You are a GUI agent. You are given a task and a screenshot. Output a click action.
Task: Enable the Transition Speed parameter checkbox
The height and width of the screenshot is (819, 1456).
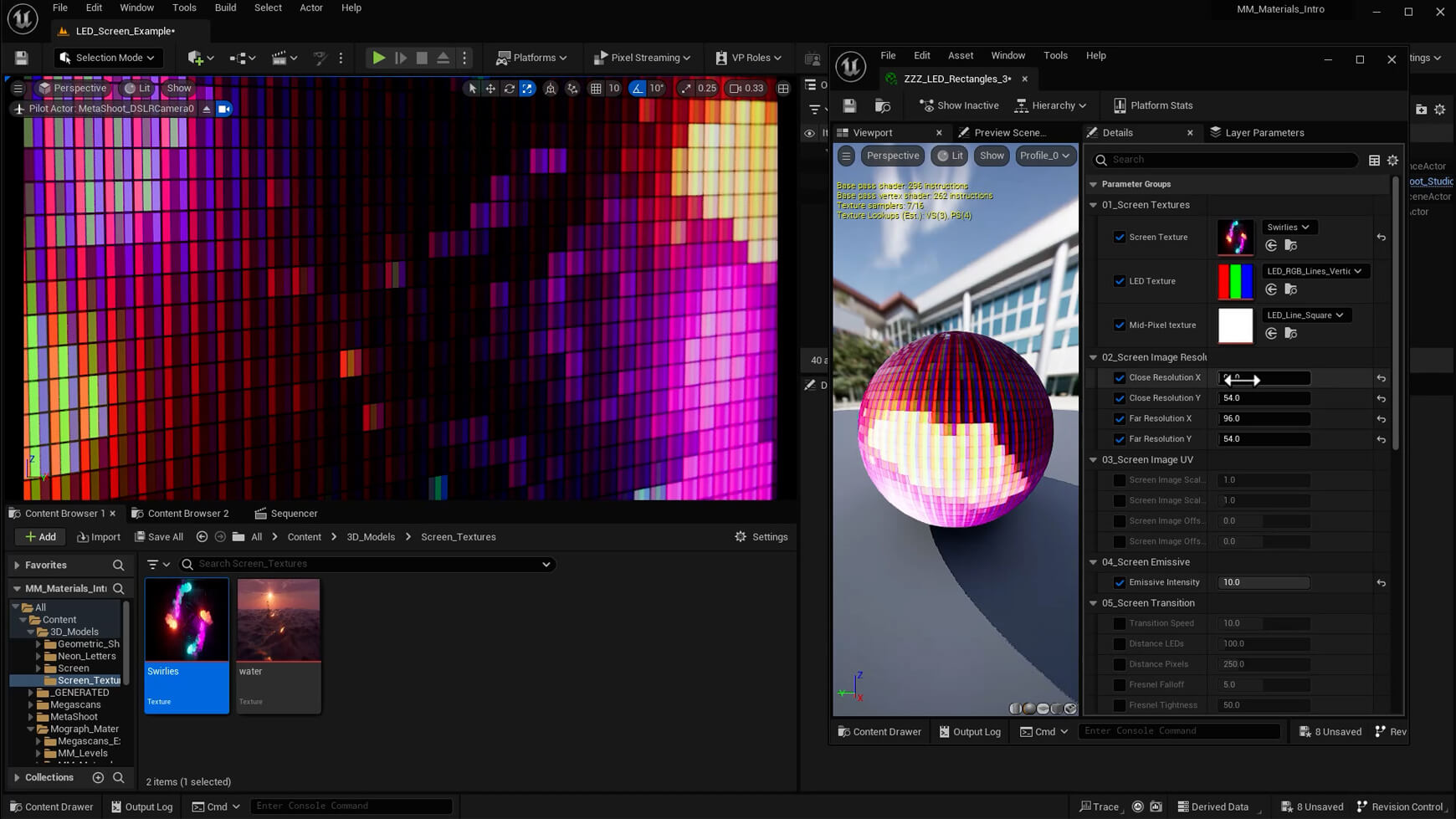pyautogui.click(x=1120, y=623)
